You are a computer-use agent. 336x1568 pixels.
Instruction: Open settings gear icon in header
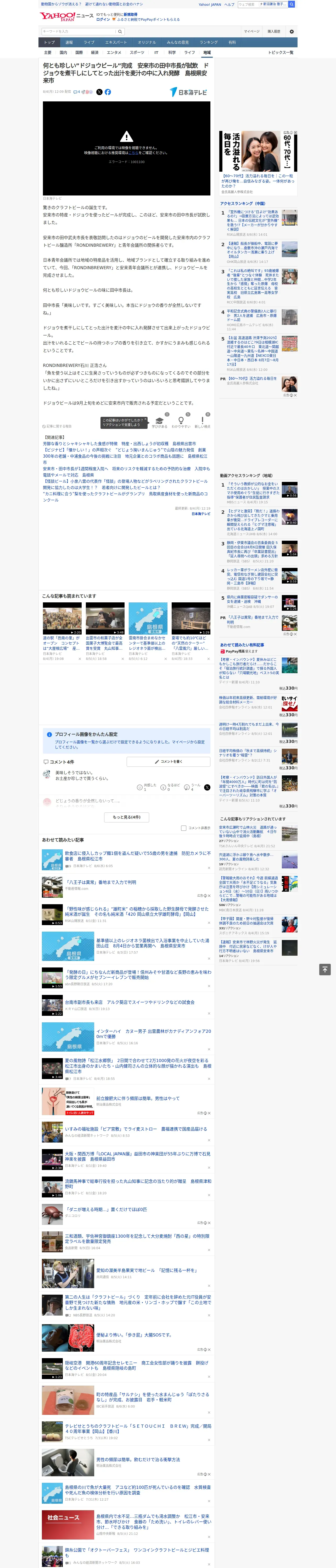click(292, 32)
